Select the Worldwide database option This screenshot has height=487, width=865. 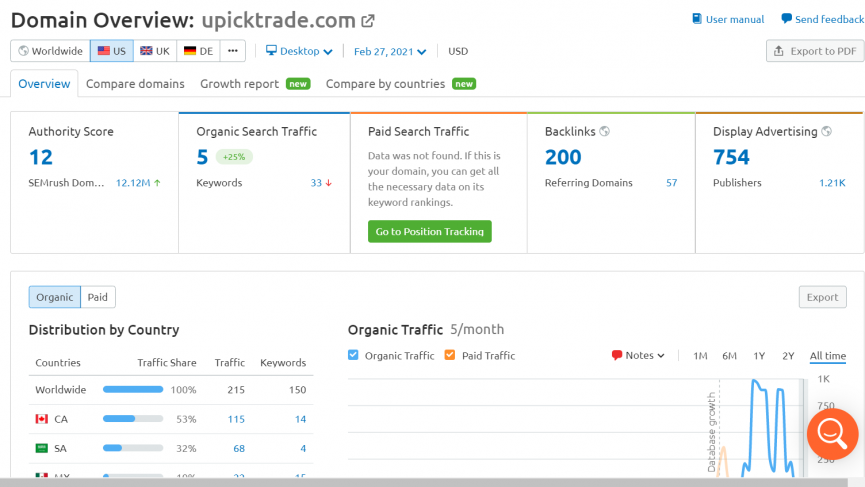click(50, 51)
